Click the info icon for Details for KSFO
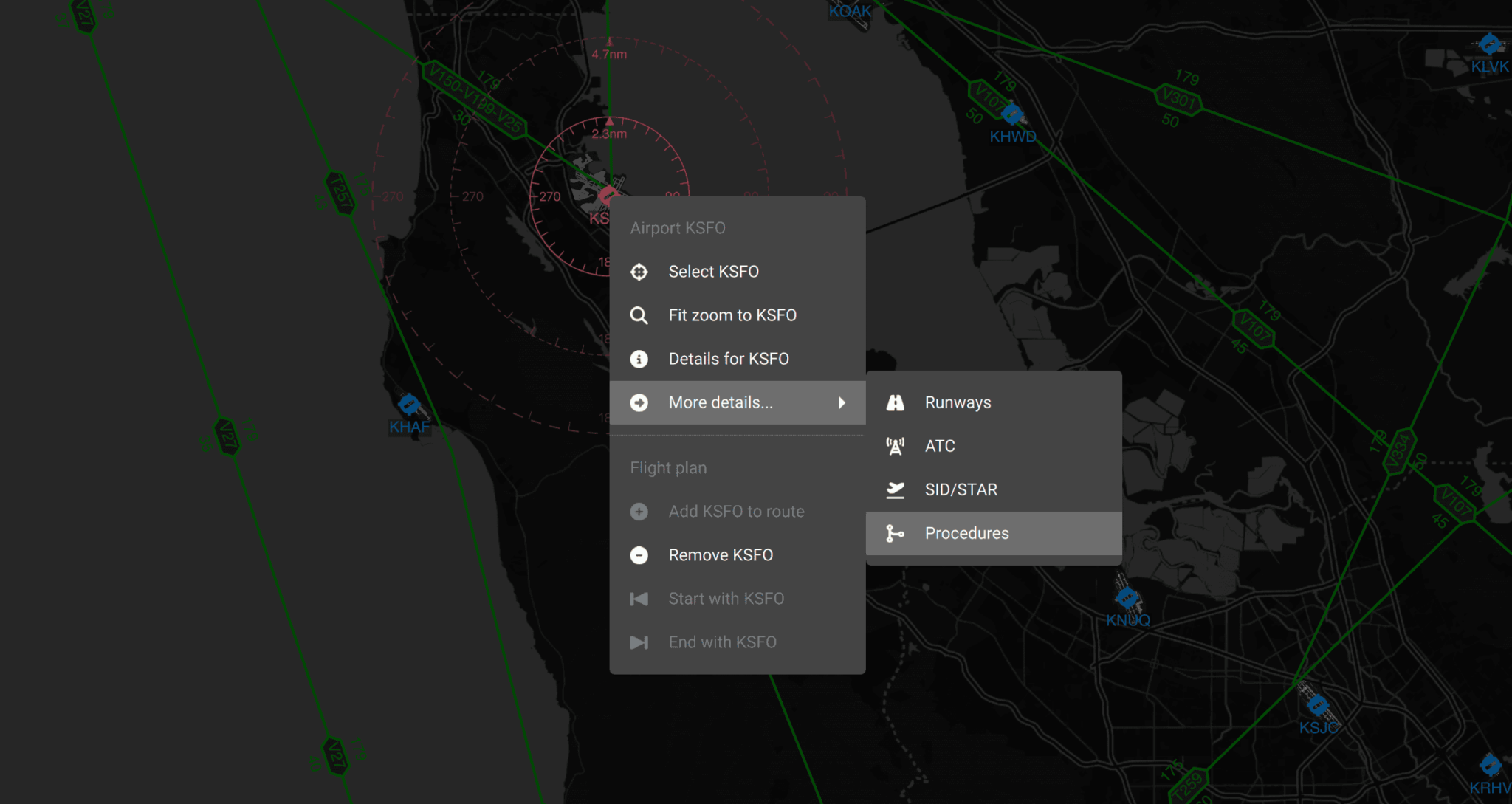 tap(639, 359)
